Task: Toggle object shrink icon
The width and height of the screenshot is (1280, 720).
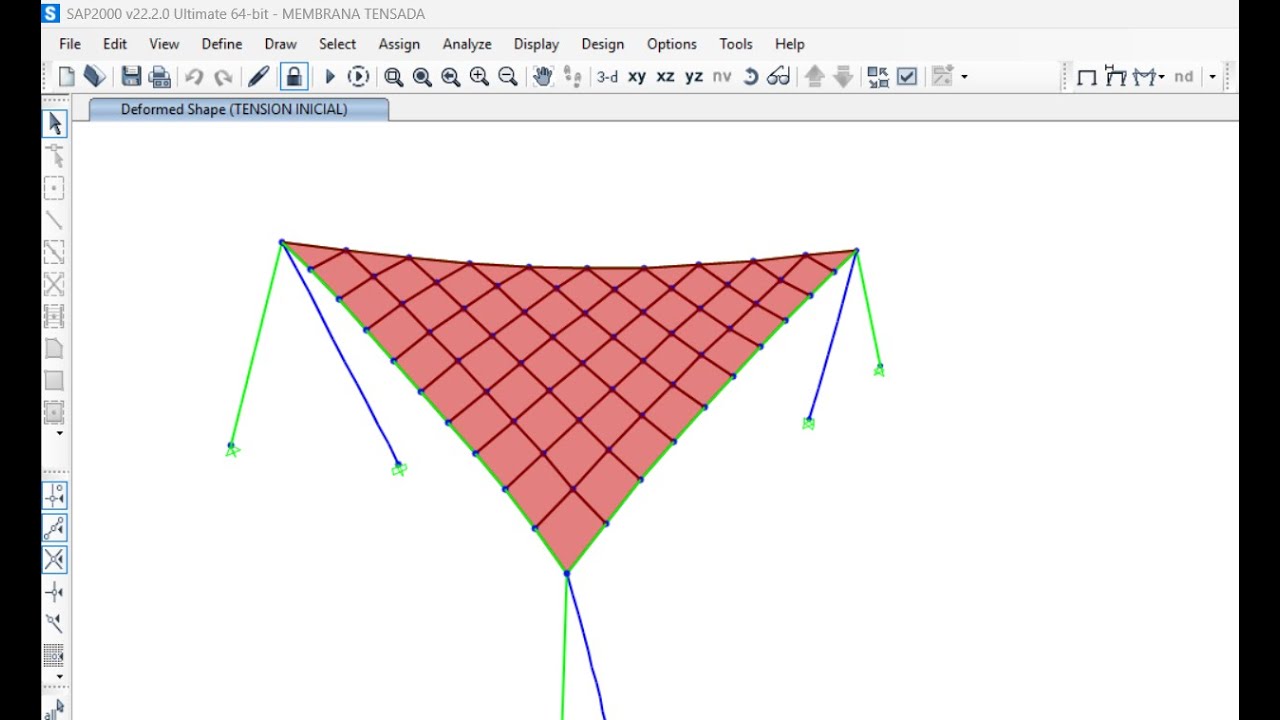Action: (878, 76)
